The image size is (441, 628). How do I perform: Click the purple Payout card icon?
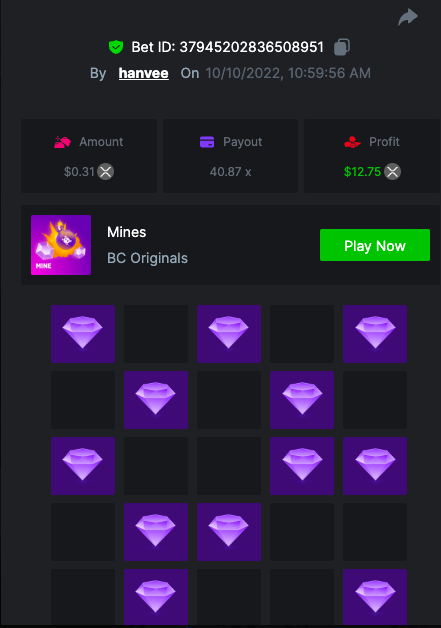click(207, 142)
